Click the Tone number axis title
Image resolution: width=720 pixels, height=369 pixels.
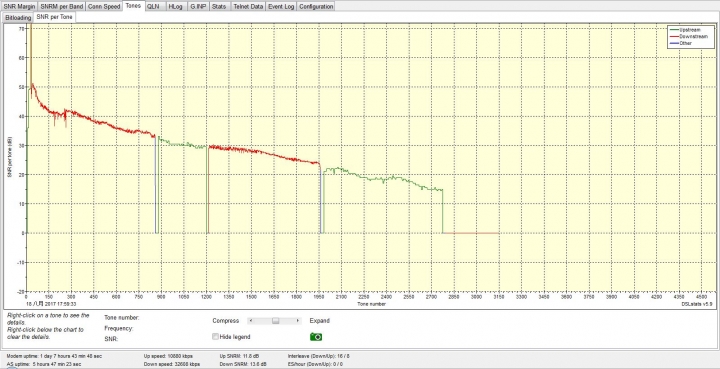(x=371, y=304)
